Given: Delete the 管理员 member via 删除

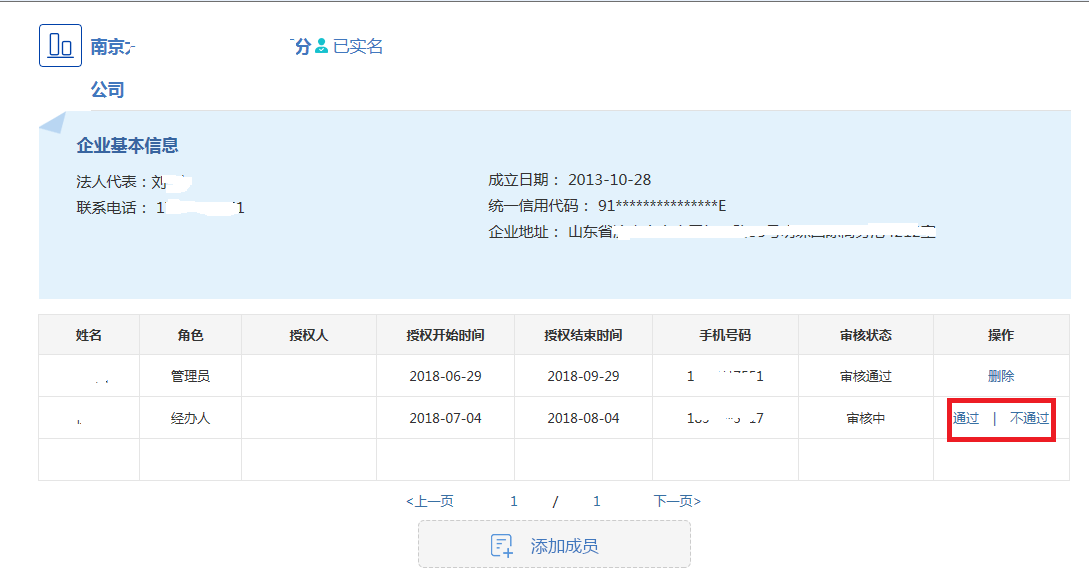Looking at the screenshot, I should pyautogui.click(x=1000, y=377).
